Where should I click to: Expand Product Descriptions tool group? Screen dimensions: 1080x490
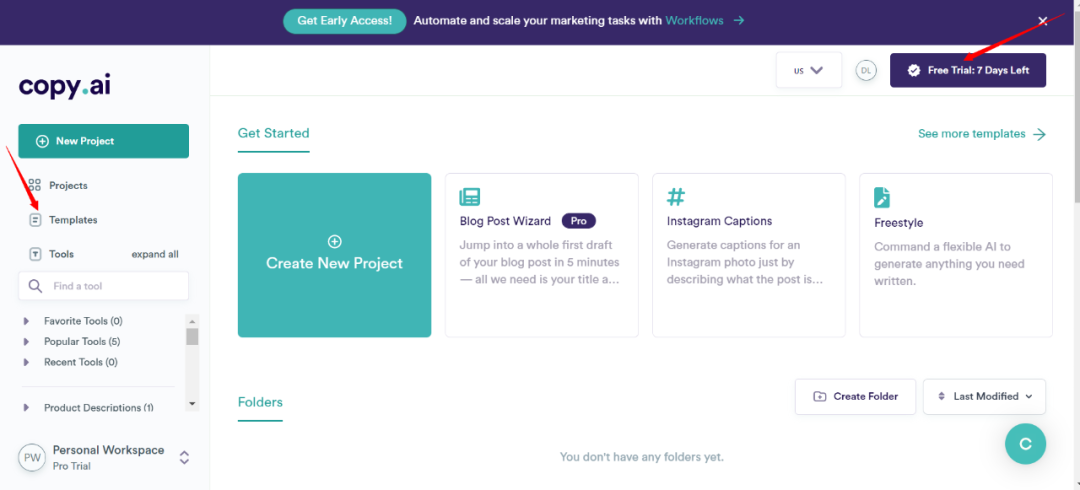pos(27,408)
